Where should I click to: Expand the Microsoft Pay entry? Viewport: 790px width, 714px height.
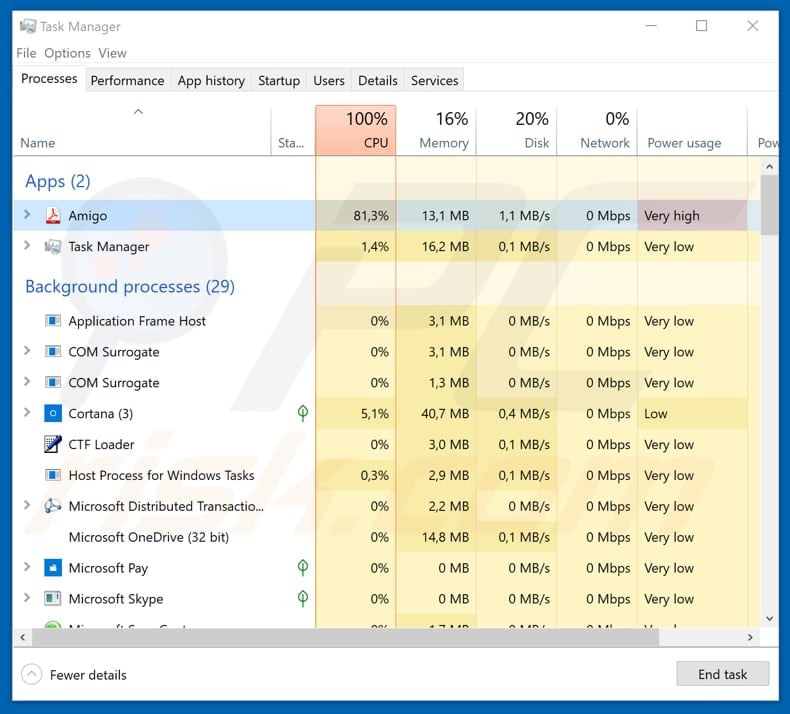coord(27,567)
